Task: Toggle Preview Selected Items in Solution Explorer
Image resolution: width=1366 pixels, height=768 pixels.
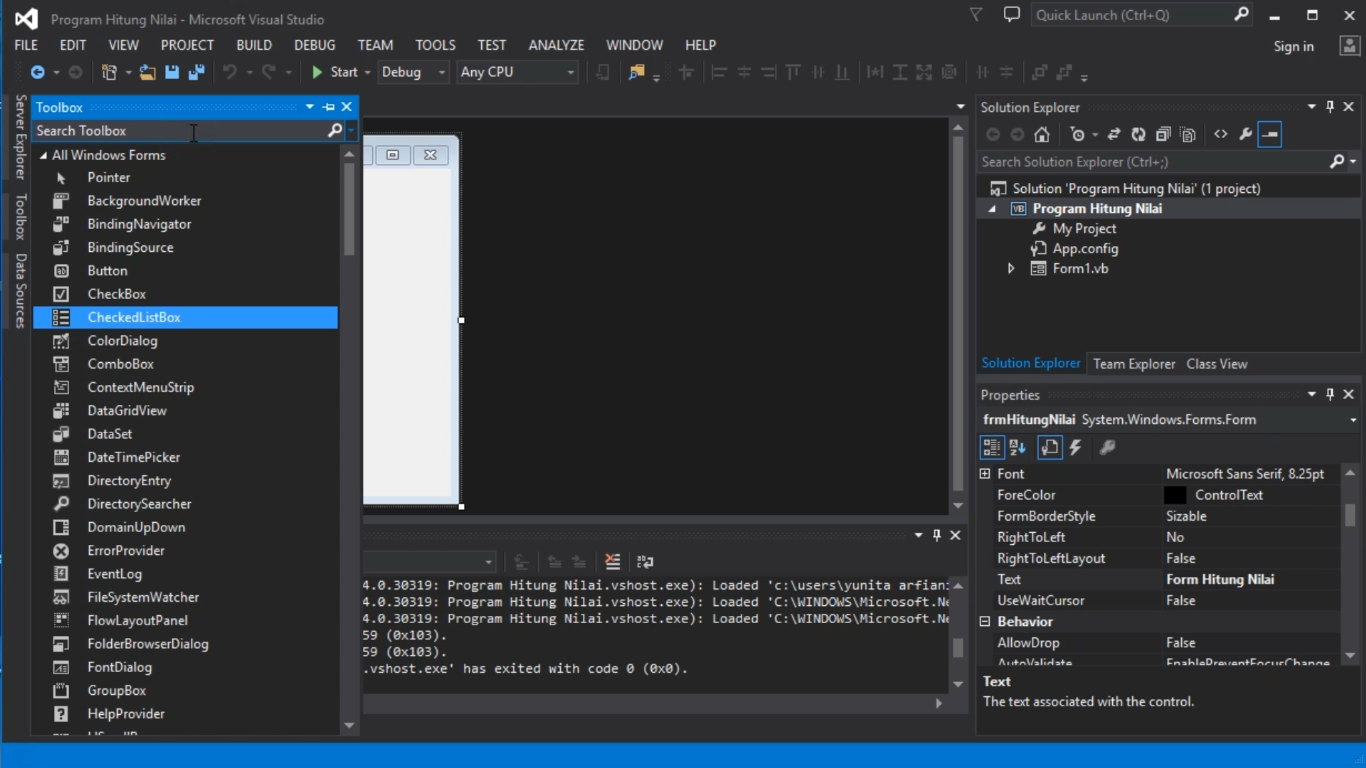Action: (1270, 134)
